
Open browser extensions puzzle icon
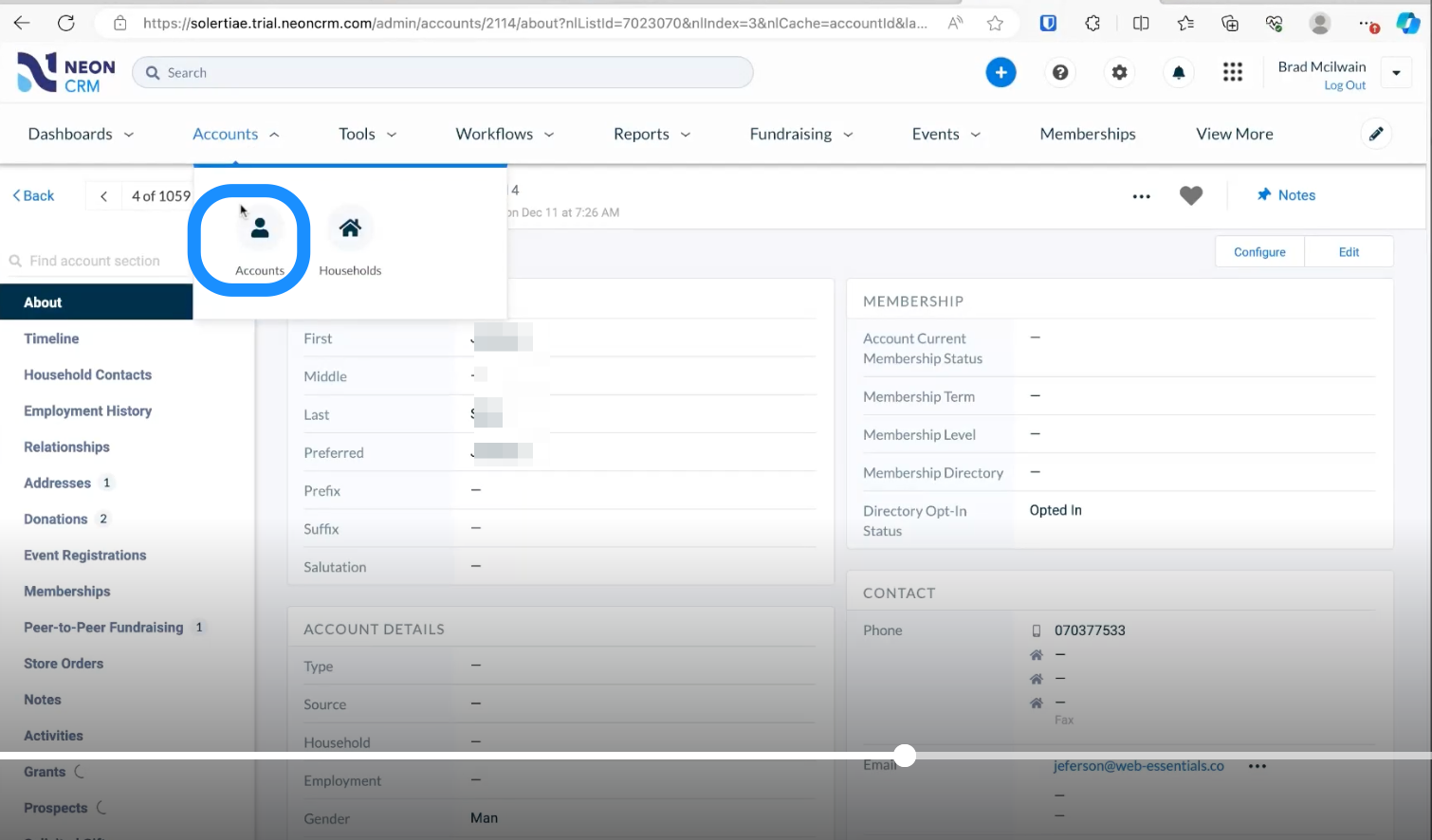point(1092,24)
